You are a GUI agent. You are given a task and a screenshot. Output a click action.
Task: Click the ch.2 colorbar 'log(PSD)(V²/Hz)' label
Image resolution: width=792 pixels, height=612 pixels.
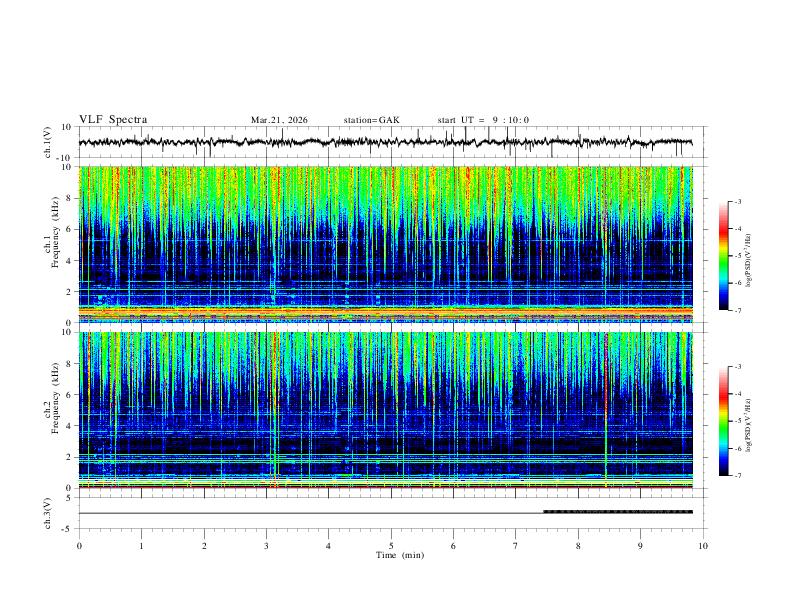pos(749,426)
